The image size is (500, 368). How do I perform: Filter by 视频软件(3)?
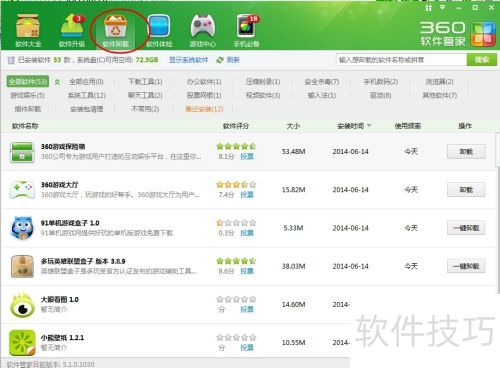[x=263, y=95]
